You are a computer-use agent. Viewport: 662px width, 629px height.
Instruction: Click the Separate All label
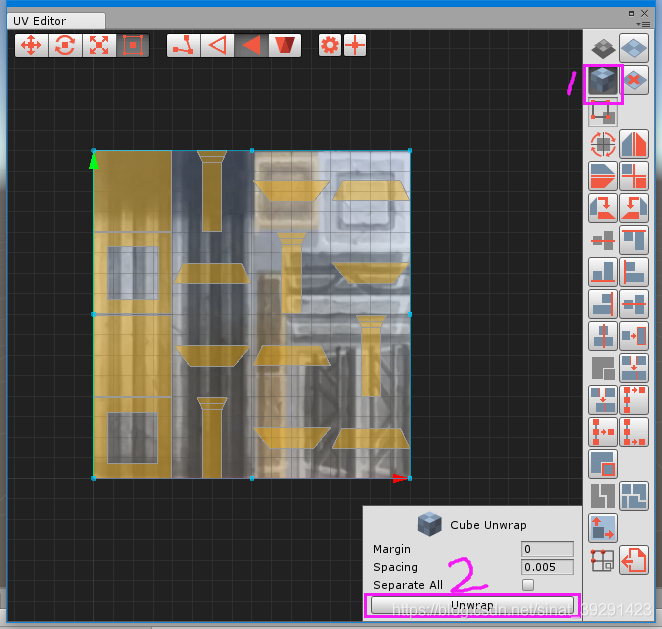408,585
